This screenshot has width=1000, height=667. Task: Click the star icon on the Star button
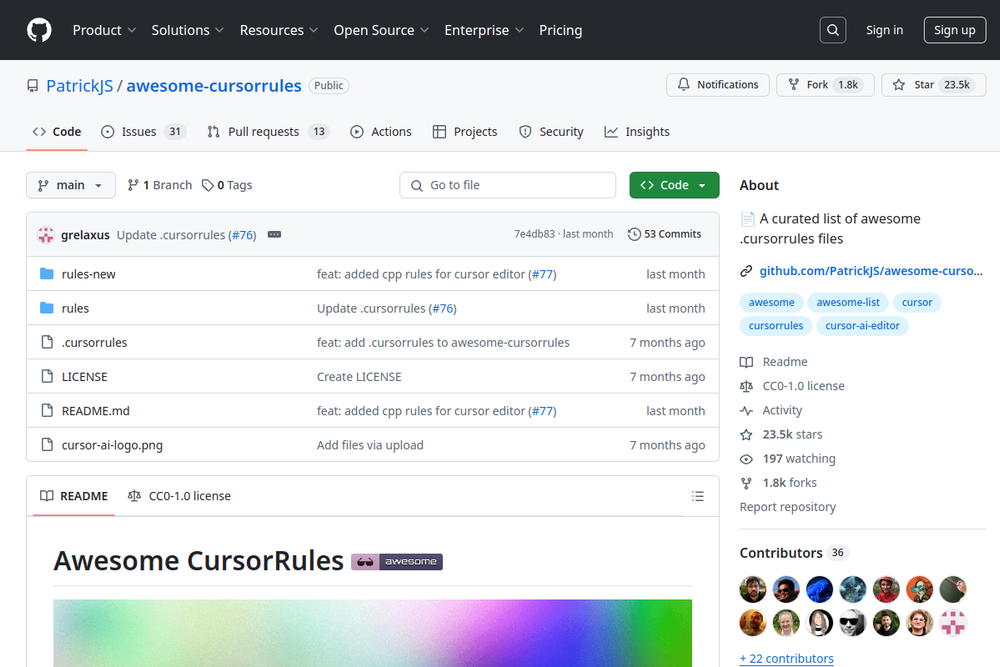(899, 84)
